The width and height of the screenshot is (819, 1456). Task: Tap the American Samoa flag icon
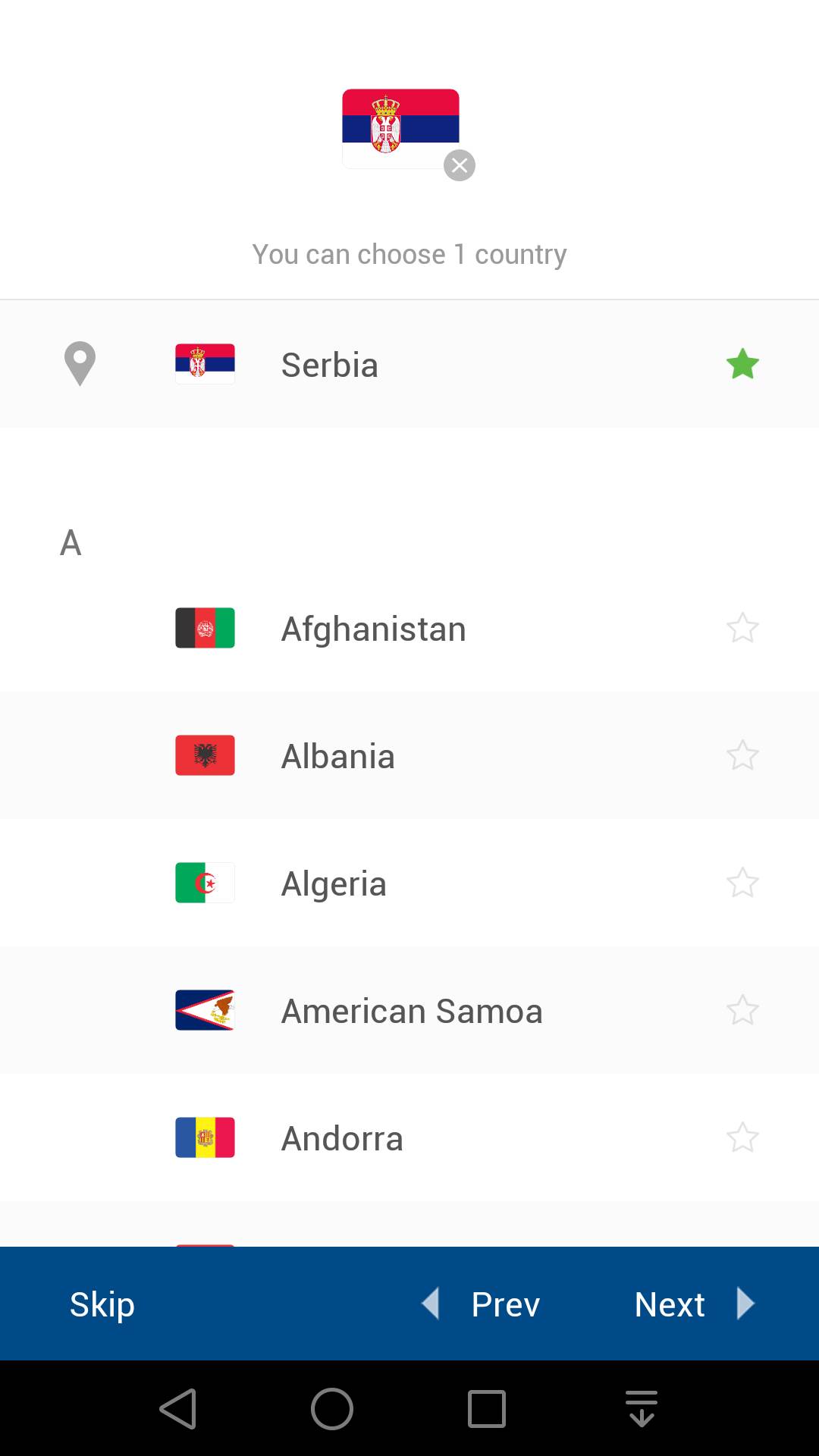(x=205, y=1010)
